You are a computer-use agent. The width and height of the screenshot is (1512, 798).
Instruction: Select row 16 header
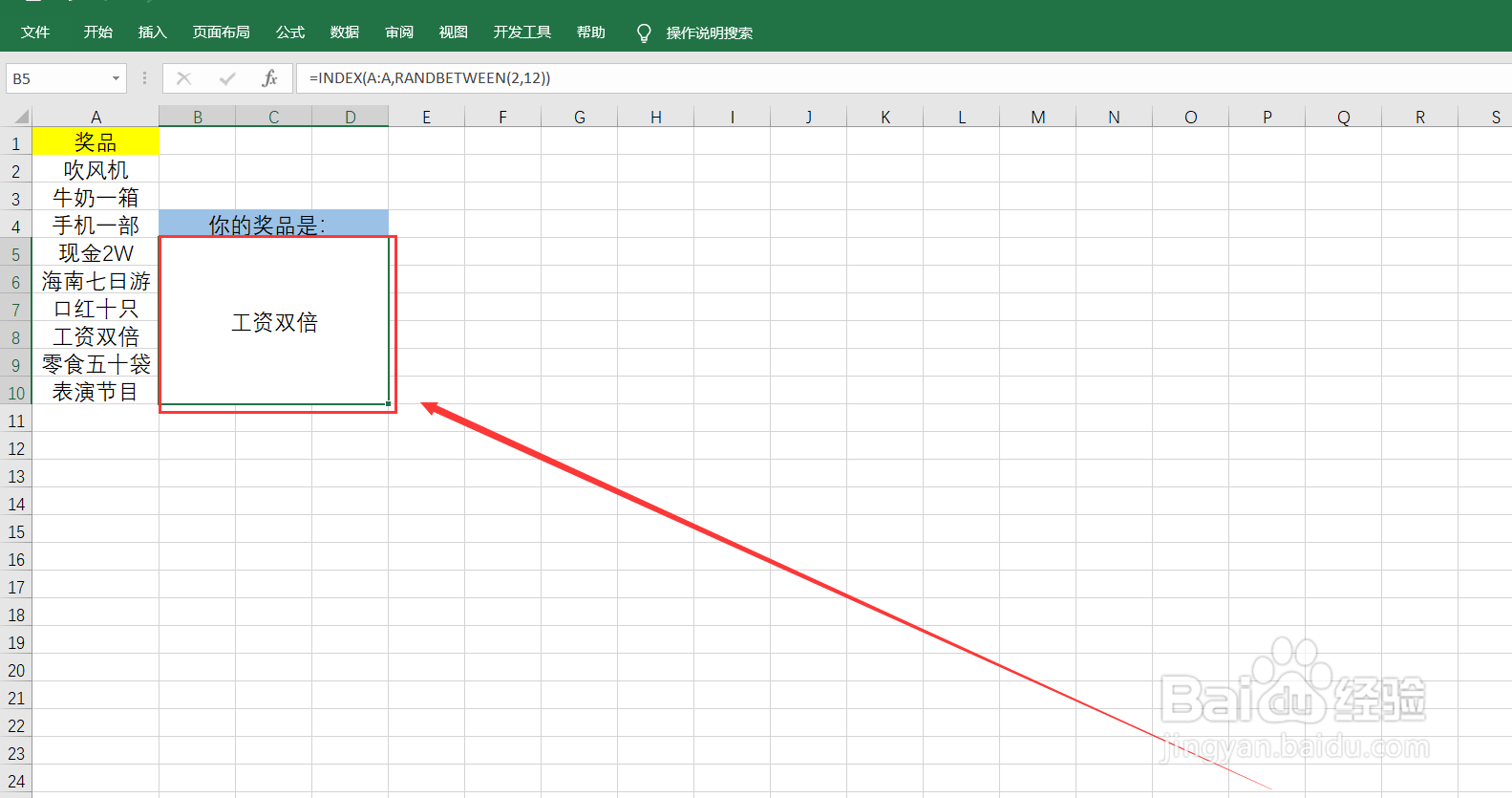coord(15,559)
